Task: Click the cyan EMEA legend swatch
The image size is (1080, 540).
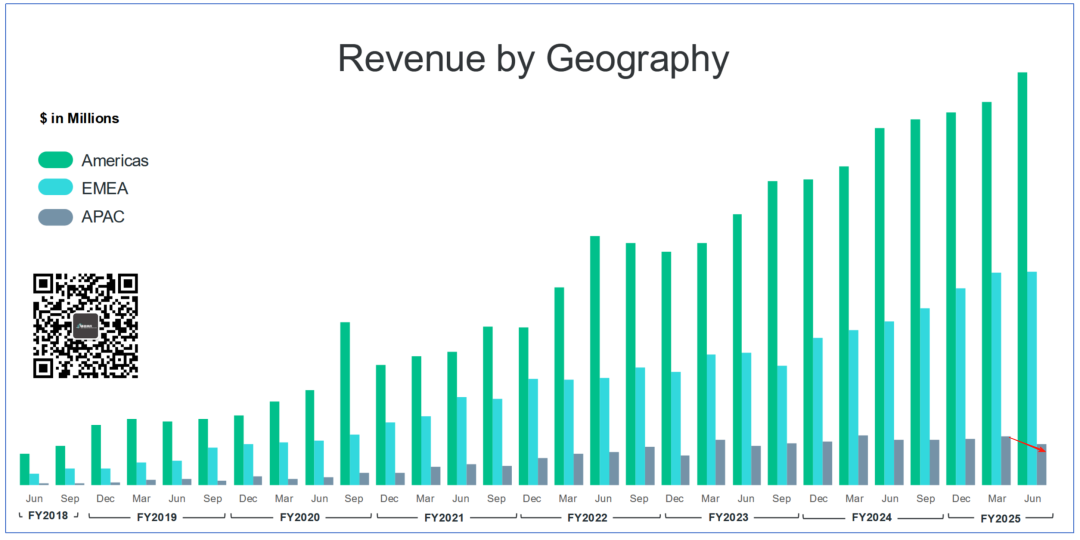Action: (x=56, y=188)
